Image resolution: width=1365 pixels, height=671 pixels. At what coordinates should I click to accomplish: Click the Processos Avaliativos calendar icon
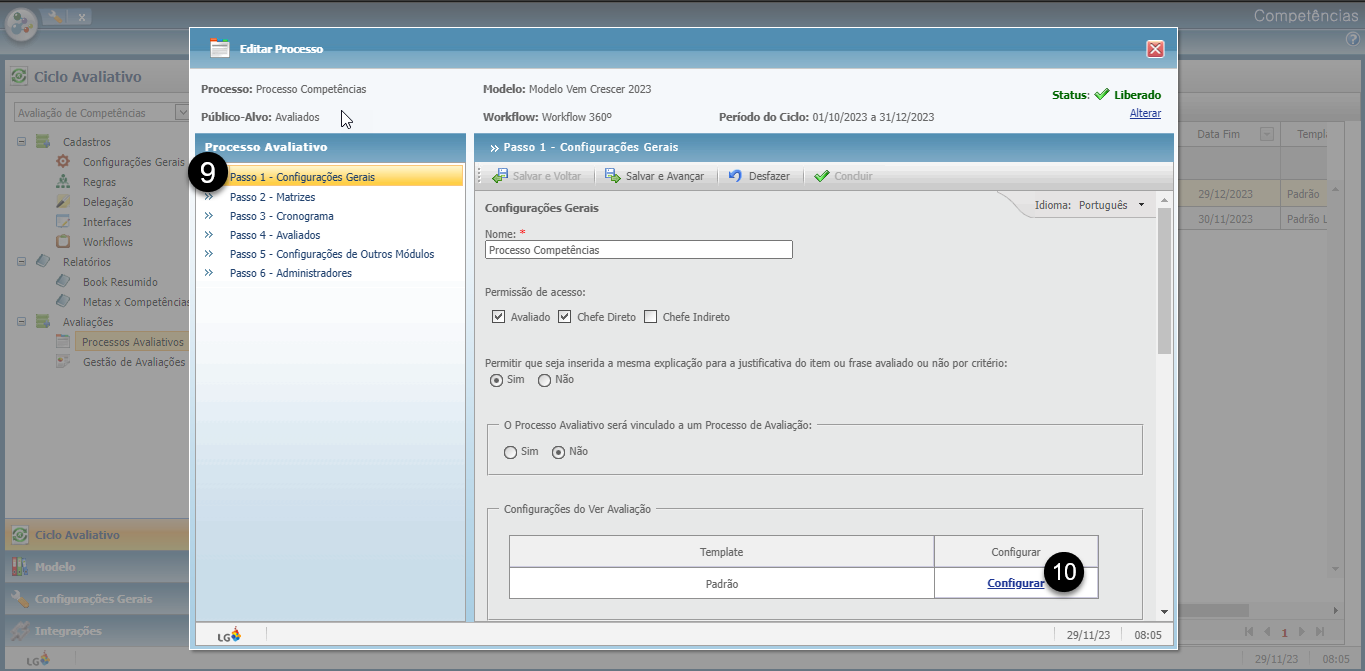click(63, 342)
